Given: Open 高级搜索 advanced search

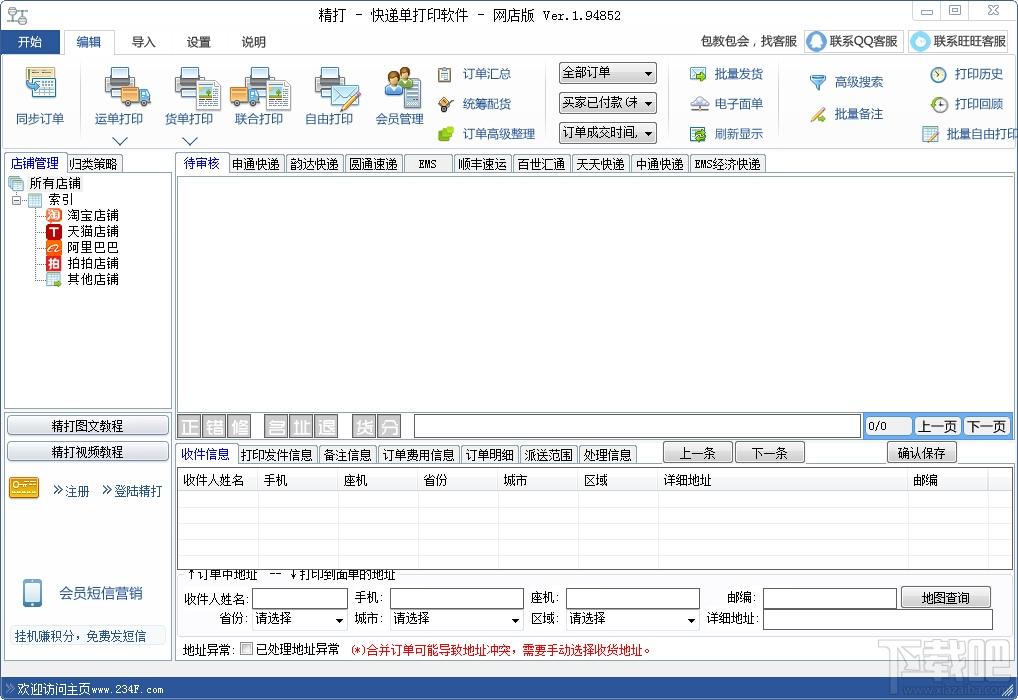Looking at the screenshot, I should point(847,82).
